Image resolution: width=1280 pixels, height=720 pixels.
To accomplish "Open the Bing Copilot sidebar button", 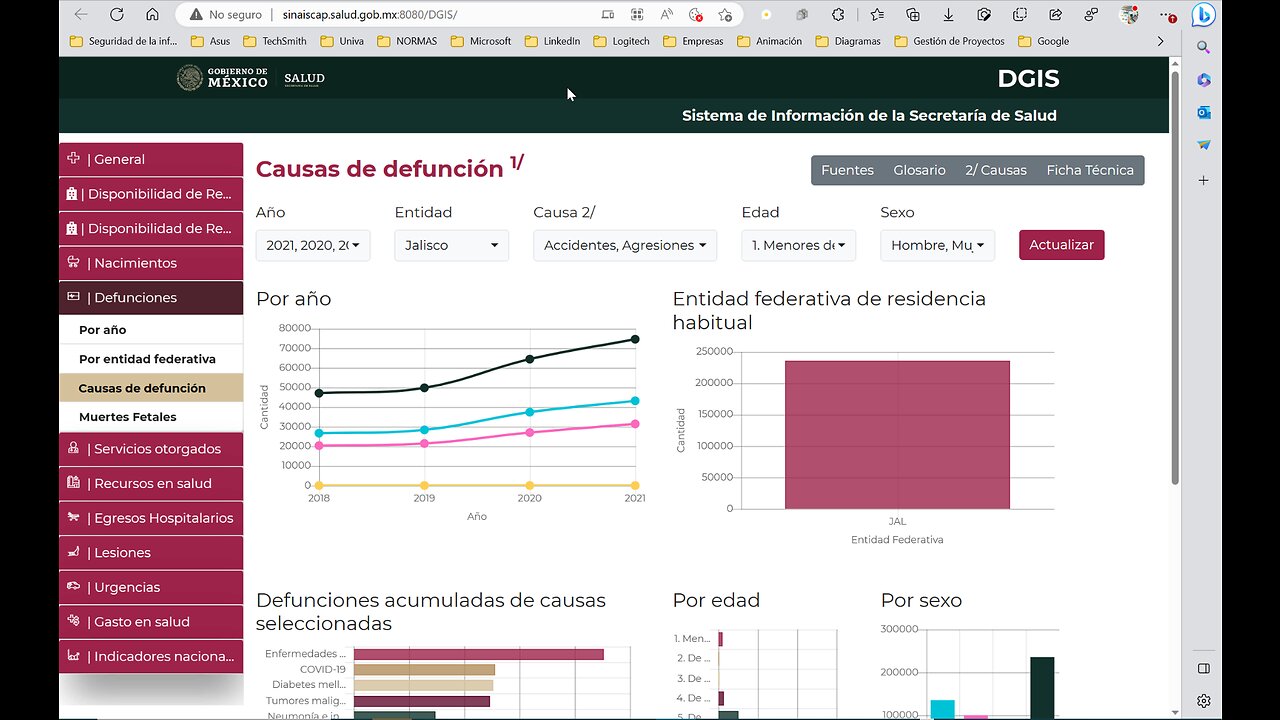I will coord(1204,15).
